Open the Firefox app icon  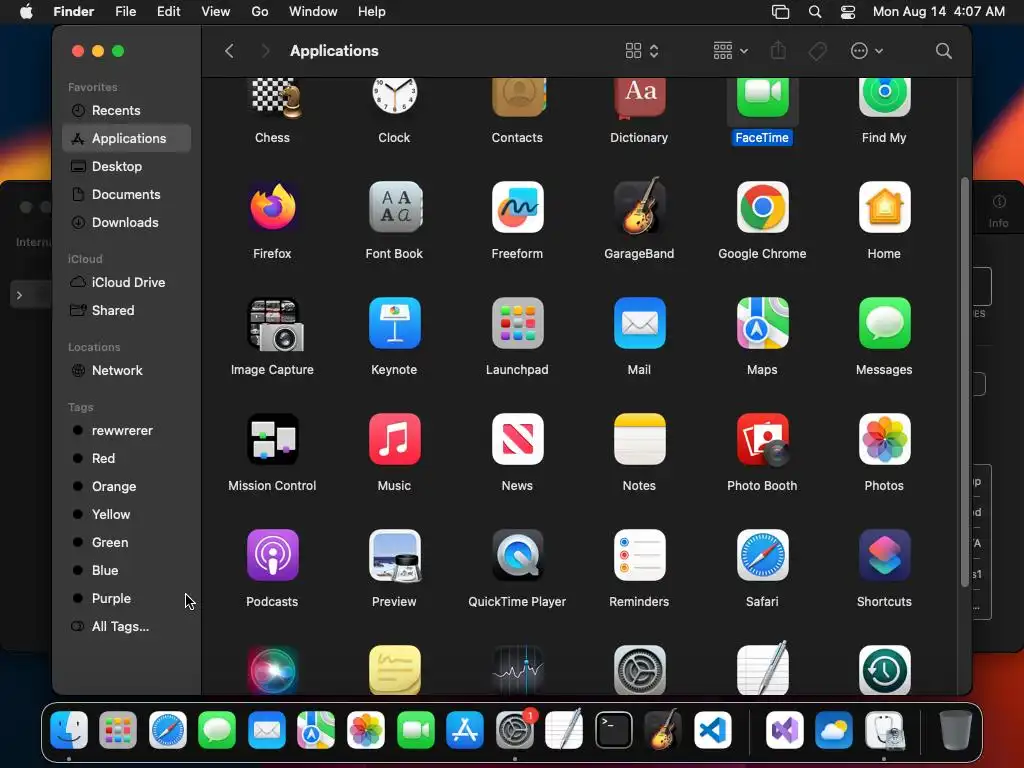pyautogui.click(x=272, y=207)
